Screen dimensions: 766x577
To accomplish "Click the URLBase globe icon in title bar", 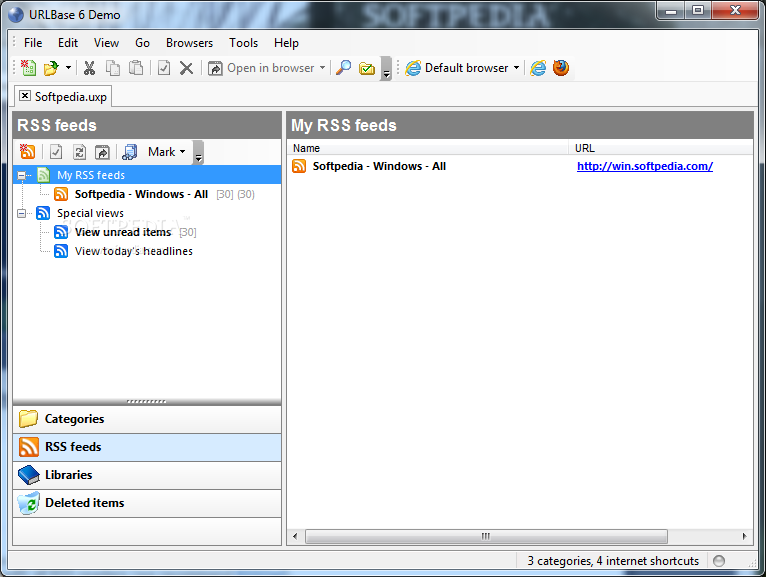I will click(16, 15).
